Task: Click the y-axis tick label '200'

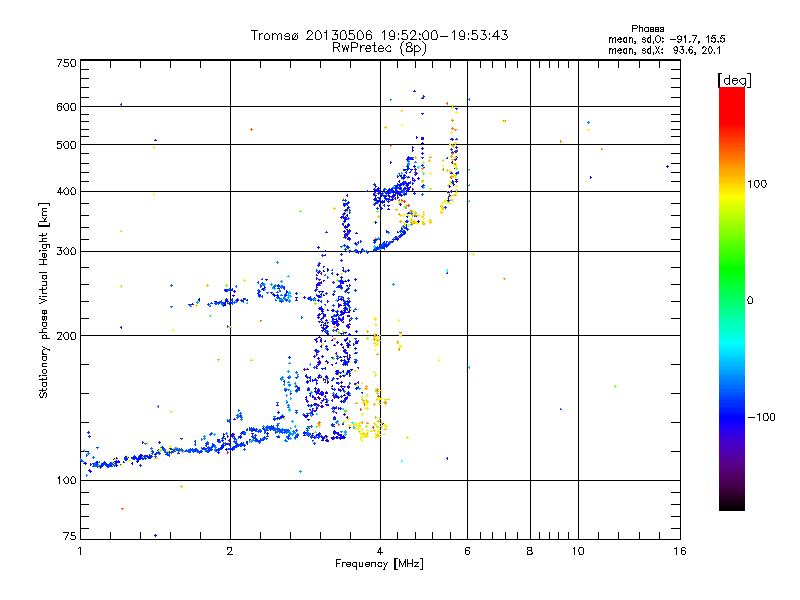Action: [66, 336]
